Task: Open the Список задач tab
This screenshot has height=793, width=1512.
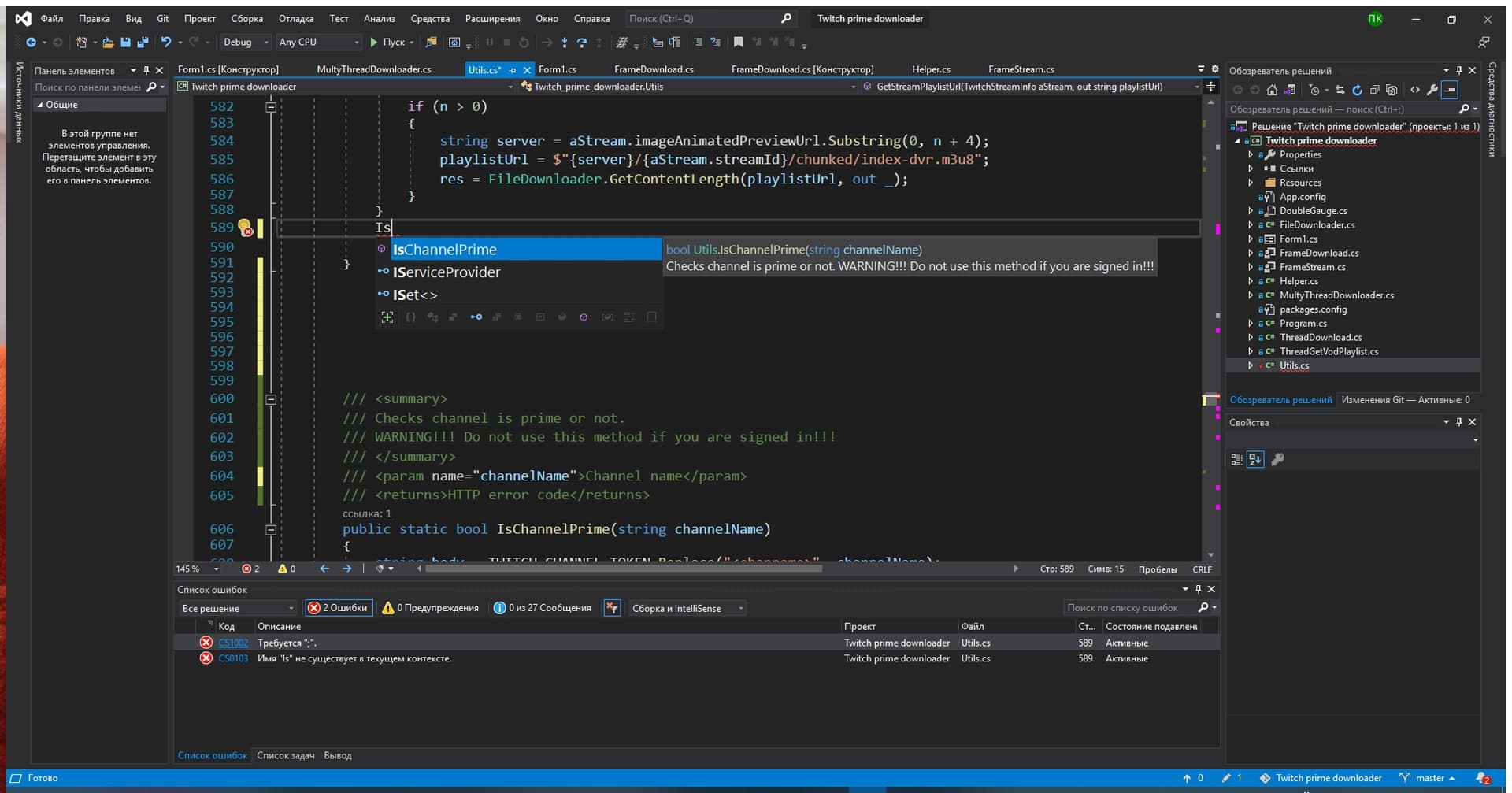Action: (285, 755)
